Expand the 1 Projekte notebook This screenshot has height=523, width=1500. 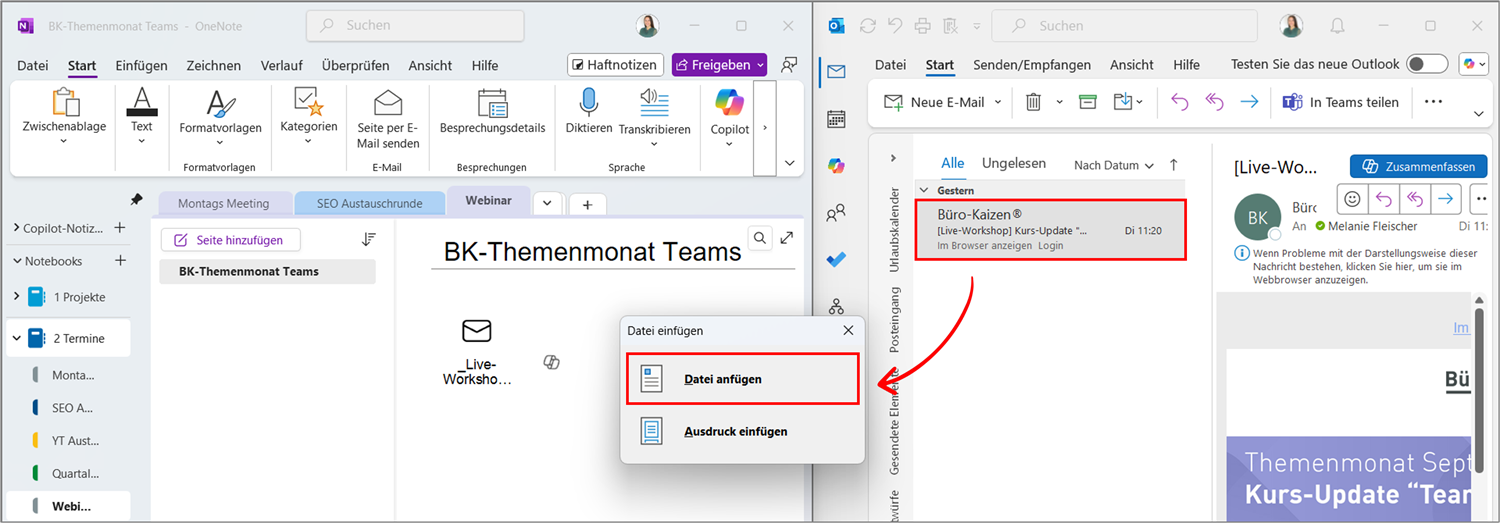[16, 297]
